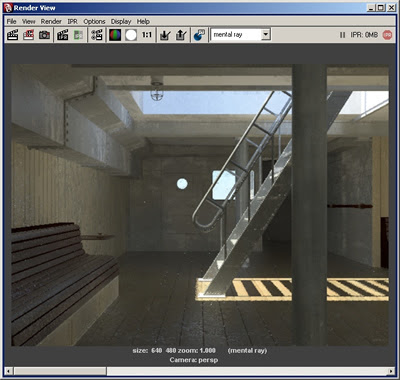Viewport: 400px width, 380px height.
Task: Click the horizontal scrollbar right arrow
Action: point(391,371)
